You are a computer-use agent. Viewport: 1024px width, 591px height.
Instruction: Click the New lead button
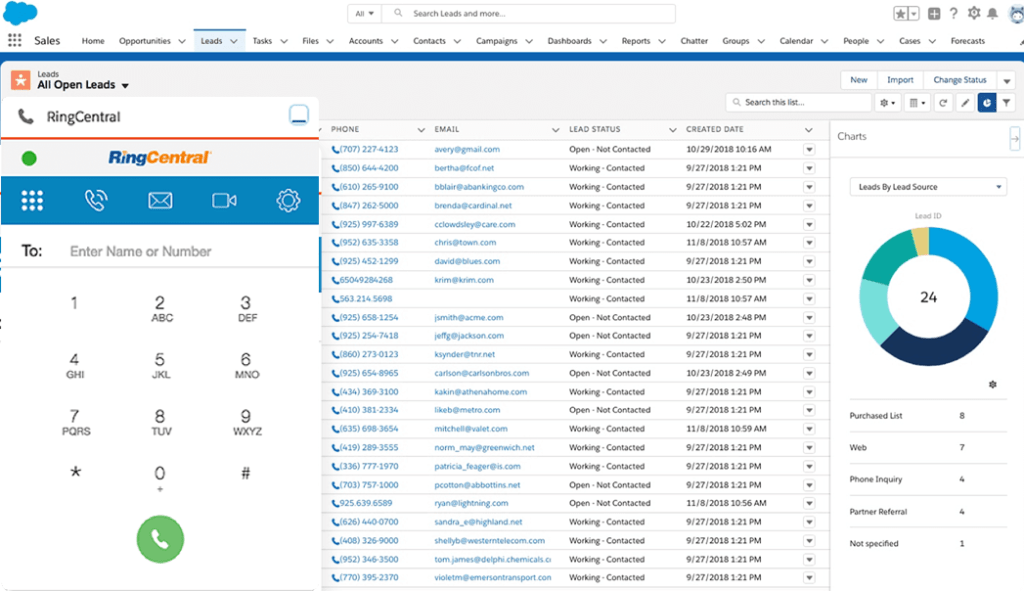857,79
